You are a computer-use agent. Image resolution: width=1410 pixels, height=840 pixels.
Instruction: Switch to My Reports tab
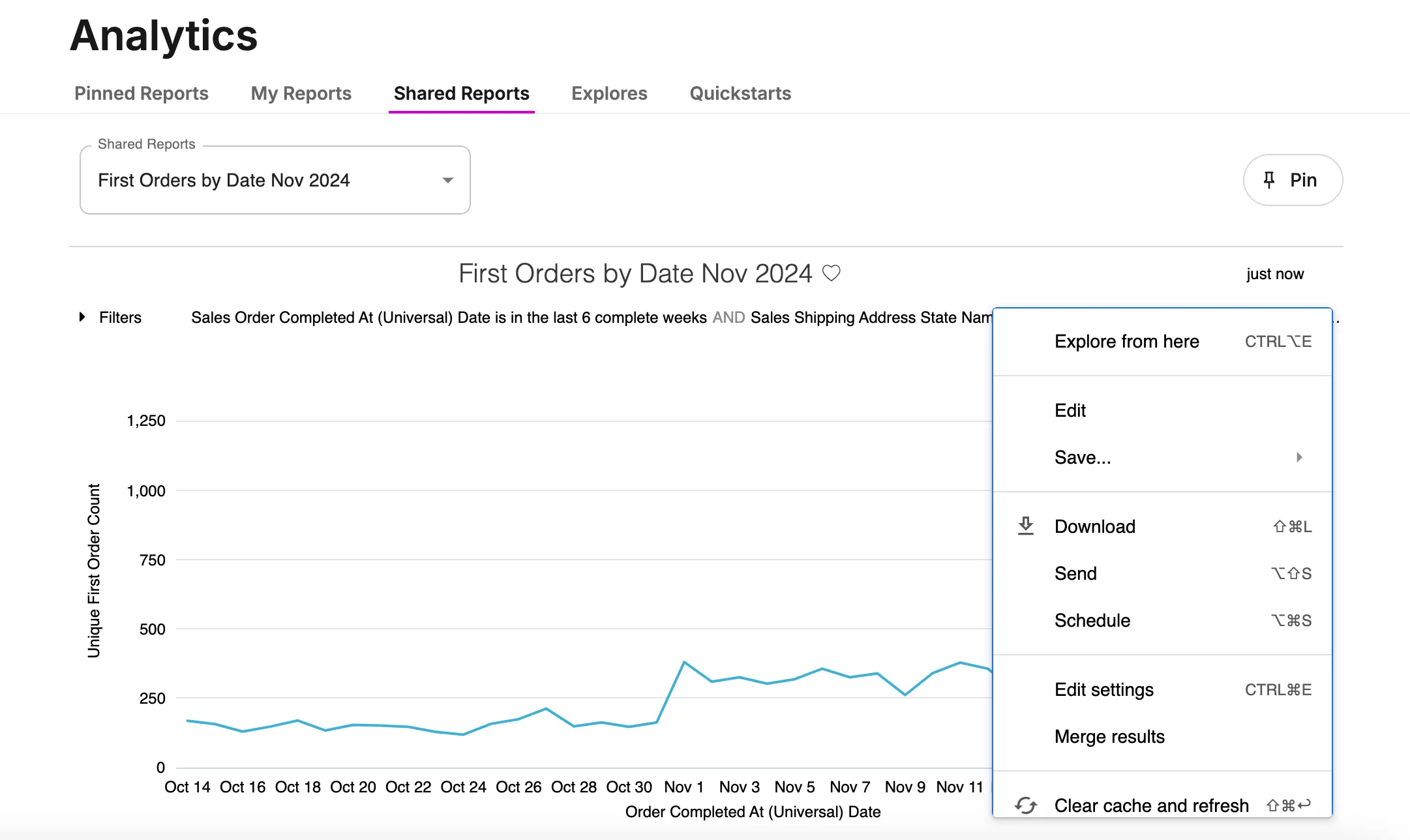coord(301,93)
